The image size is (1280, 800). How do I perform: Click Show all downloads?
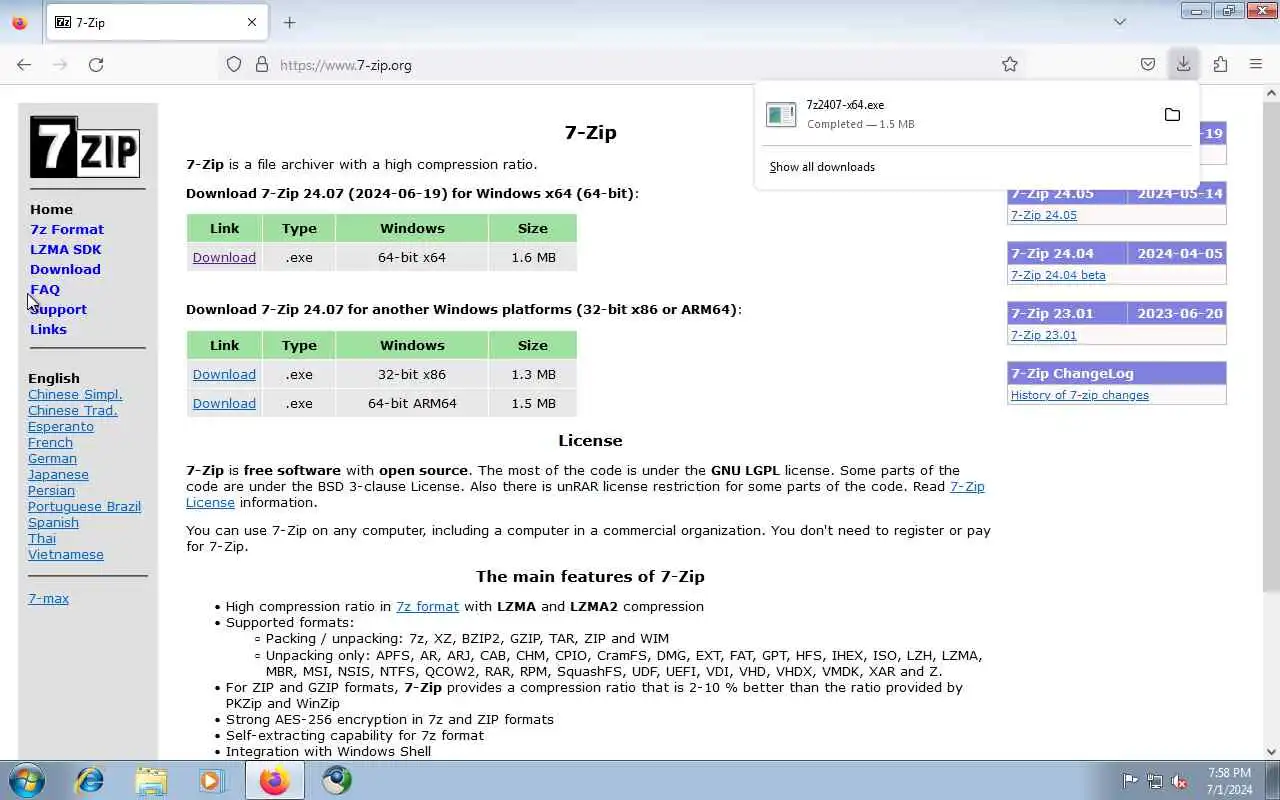(822, 167)
